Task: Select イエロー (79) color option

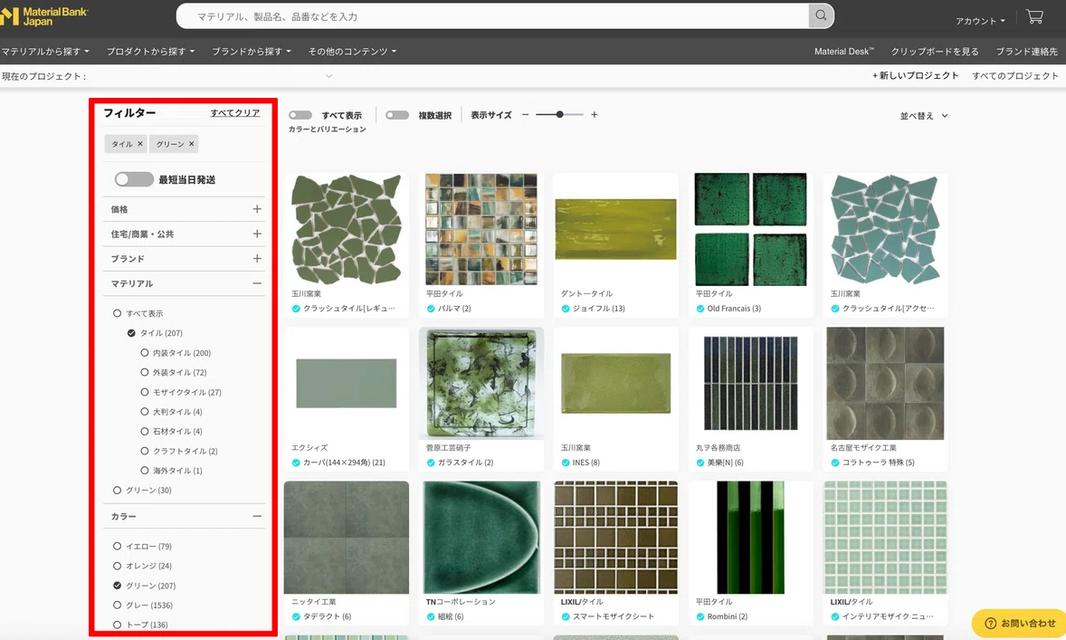Action: [x=117, y=547]
